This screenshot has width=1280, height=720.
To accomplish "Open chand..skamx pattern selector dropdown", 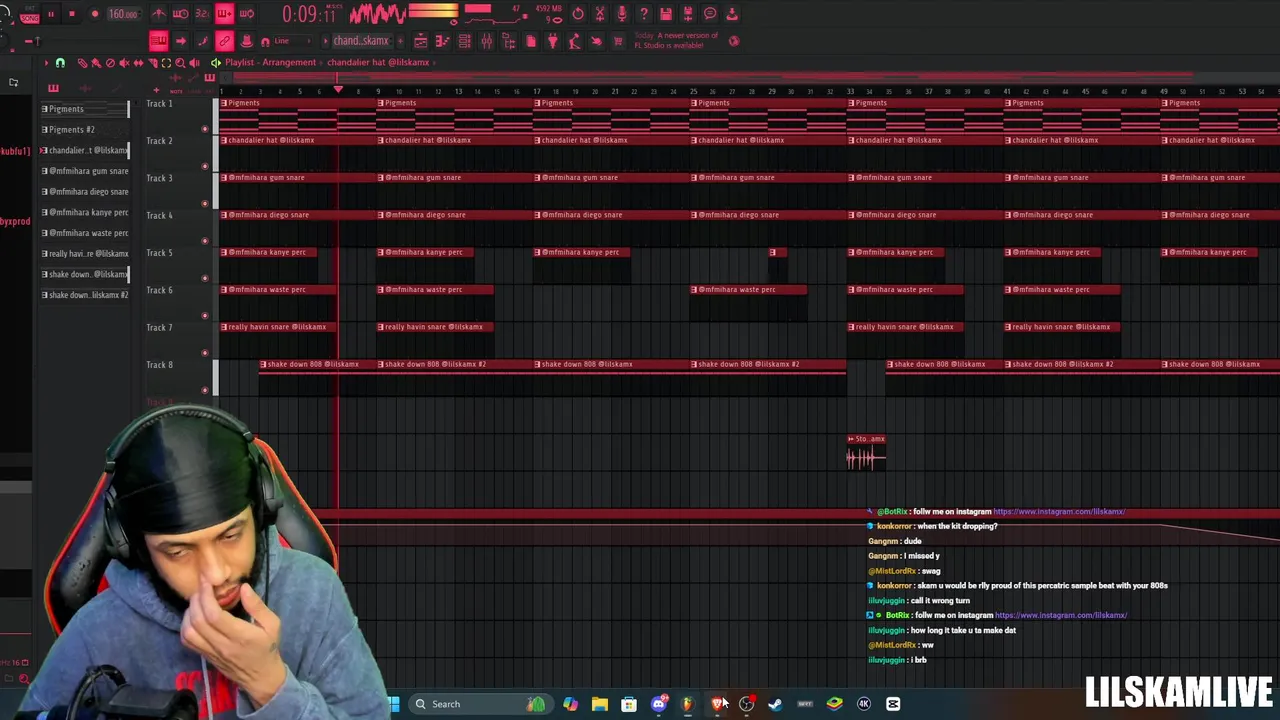I will pos(362,41).
